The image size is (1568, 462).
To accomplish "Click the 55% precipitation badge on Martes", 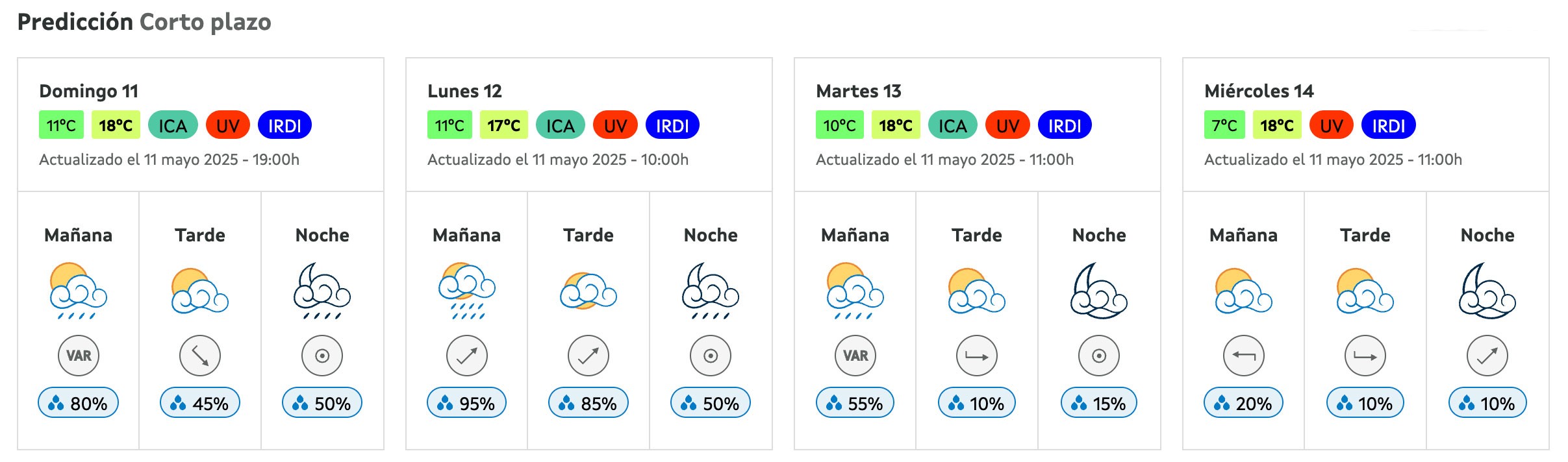I will 855,403.
